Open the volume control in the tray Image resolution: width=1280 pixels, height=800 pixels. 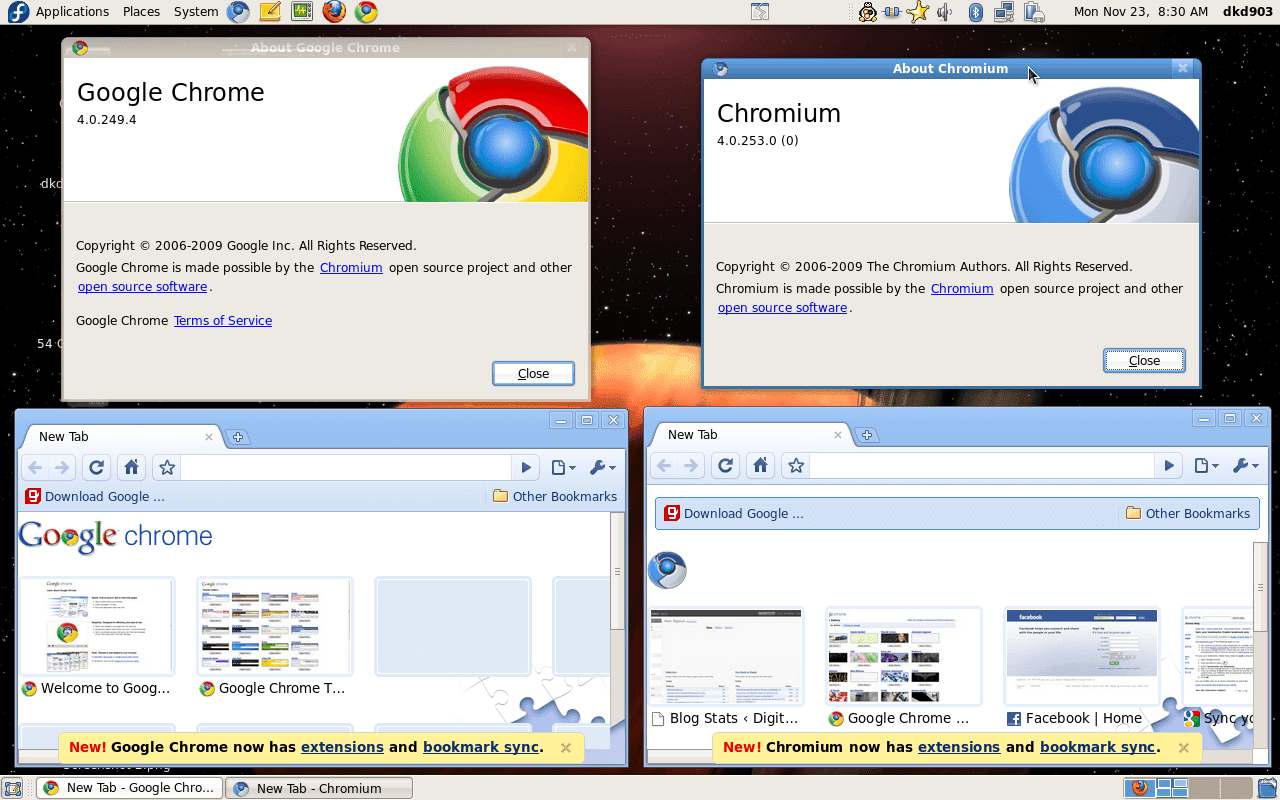click(x=944, y=11)
